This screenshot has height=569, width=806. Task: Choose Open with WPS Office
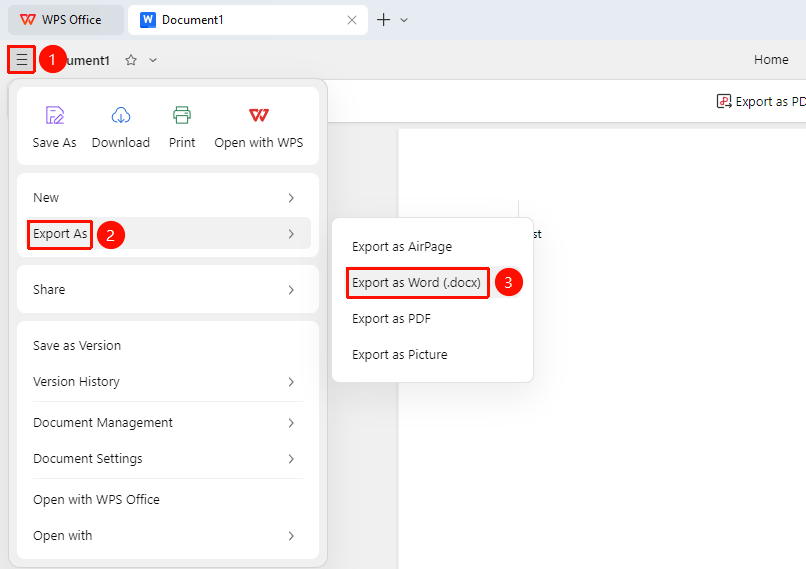coord(168,500)
